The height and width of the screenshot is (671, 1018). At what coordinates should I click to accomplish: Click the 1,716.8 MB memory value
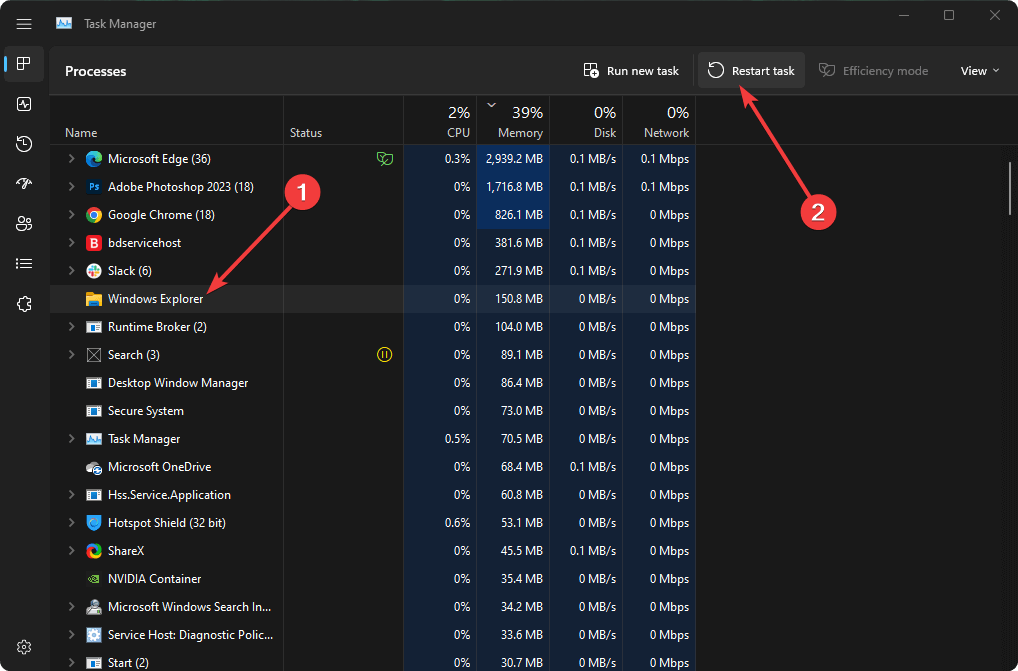(514, 187)
